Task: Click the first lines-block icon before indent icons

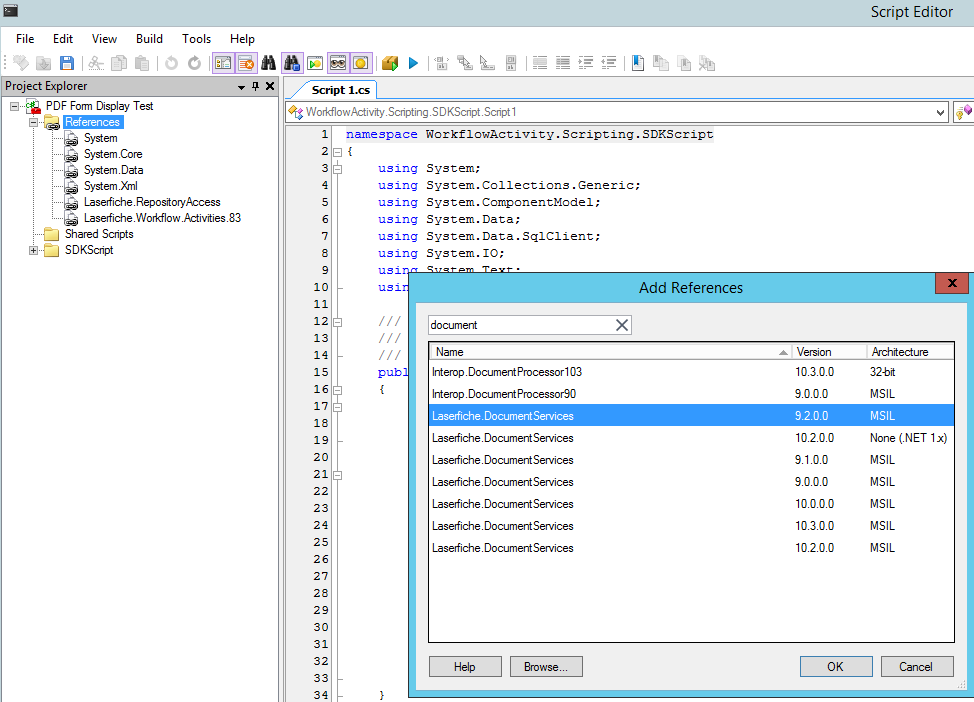Action: (540, 63)
